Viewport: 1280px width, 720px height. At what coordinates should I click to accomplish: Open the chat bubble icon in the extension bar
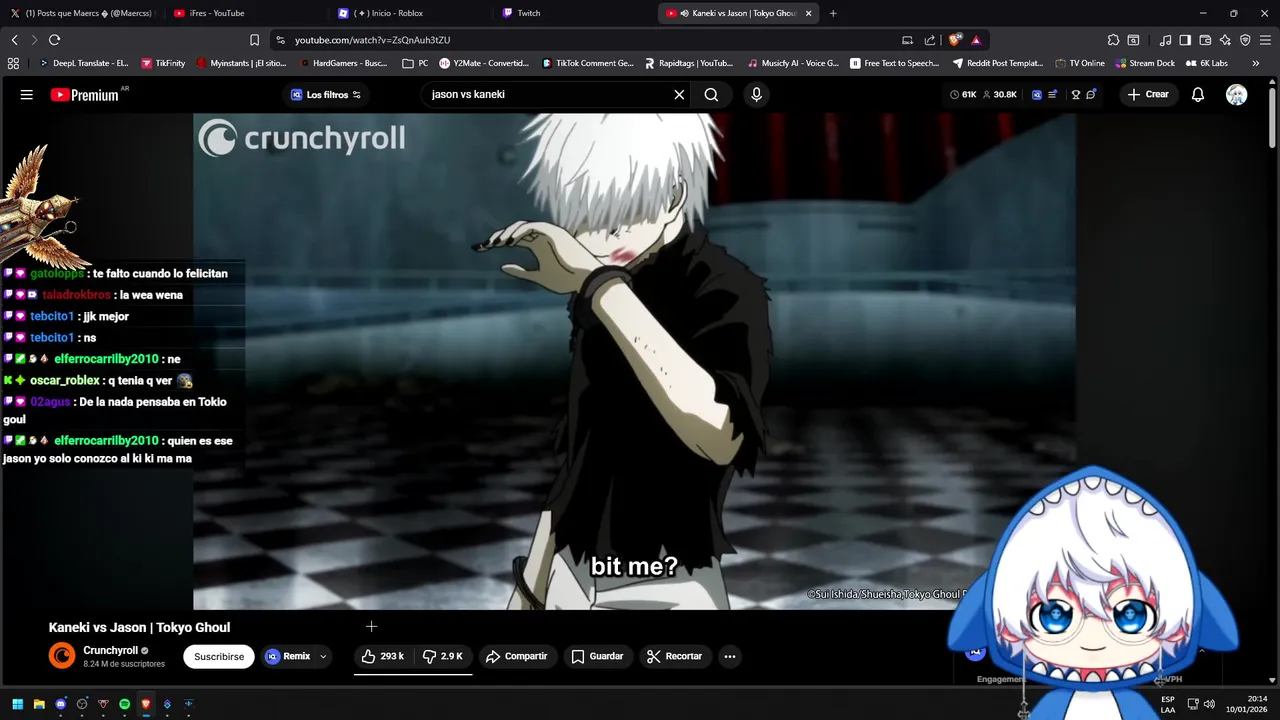(1091, 95)
